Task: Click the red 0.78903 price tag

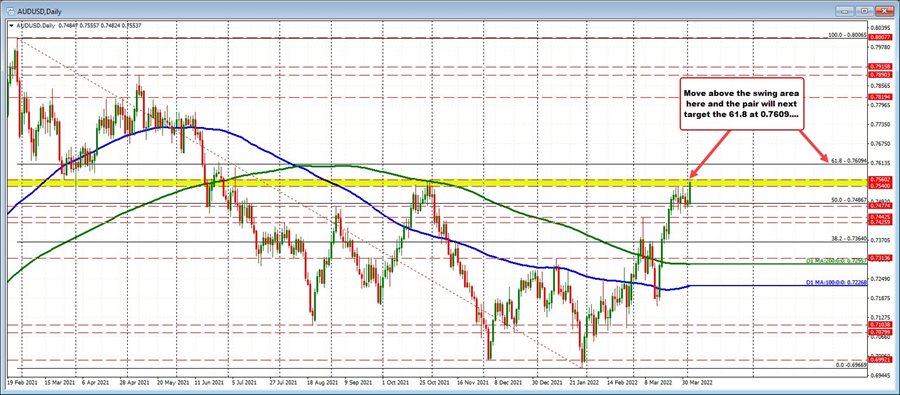Action: (879, 75)
